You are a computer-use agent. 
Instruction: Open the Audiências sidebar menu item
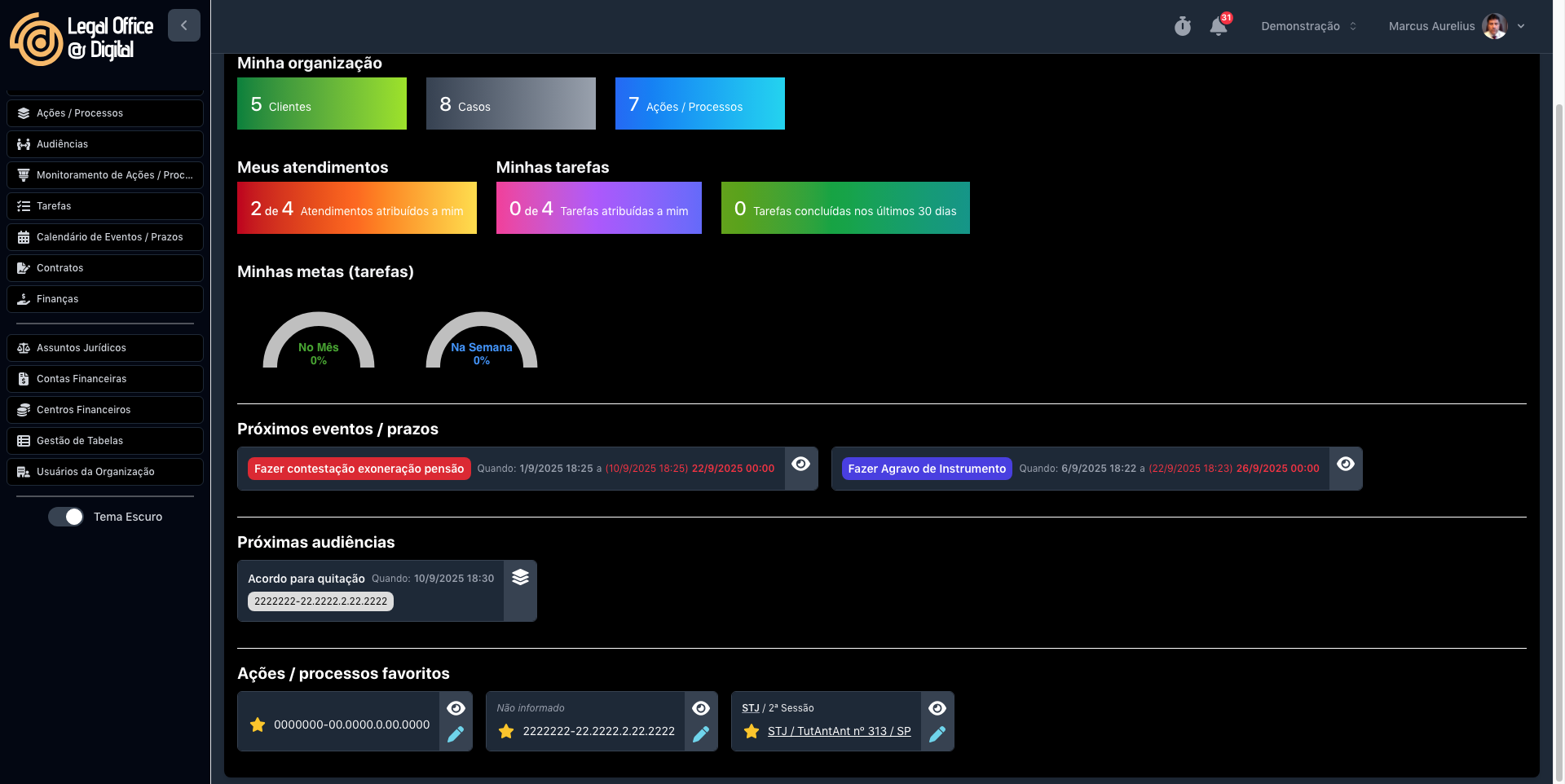pyautogui.click(x=105, y=144)
